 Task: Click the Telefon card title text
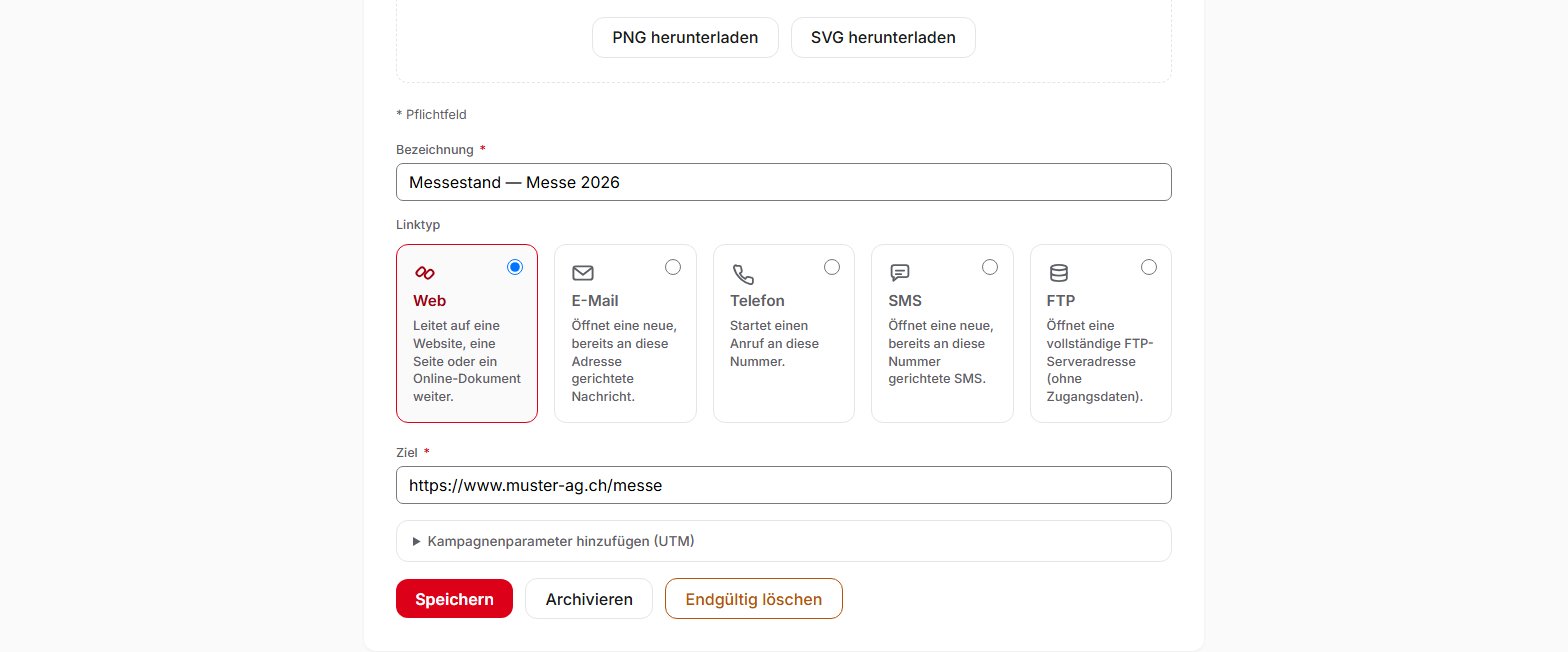click(x=757, y=301)
